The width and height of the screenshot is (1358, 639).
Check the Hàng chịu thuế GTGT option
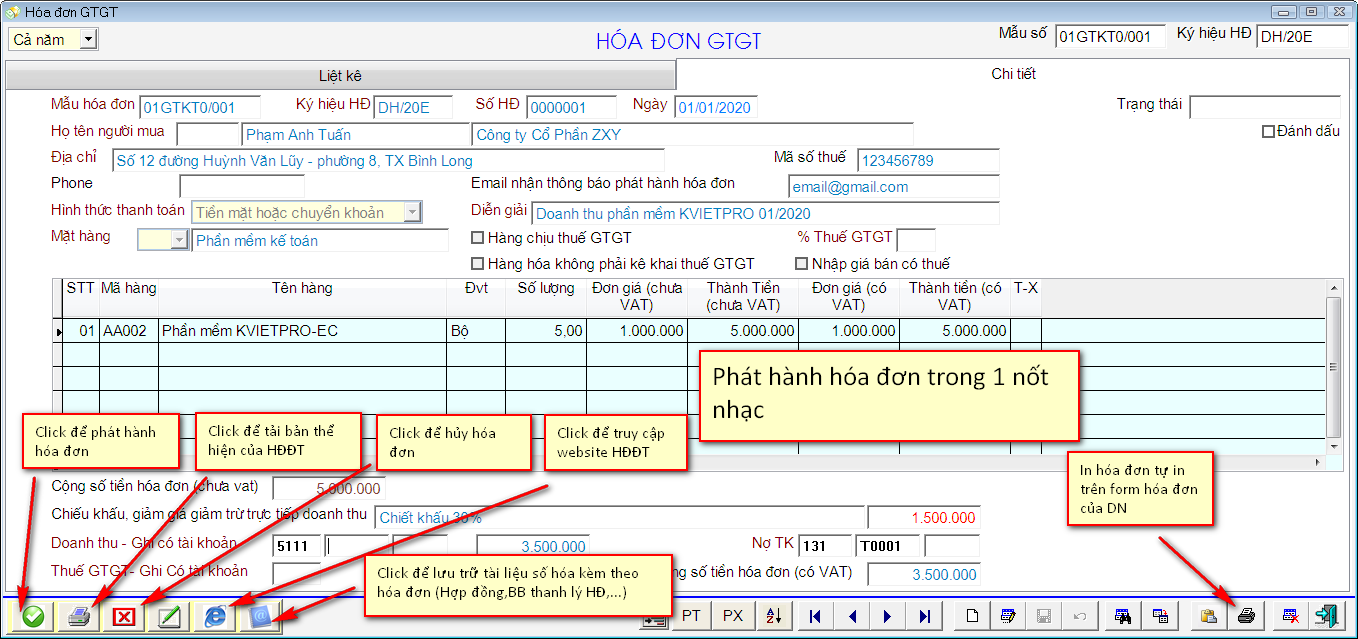(477, 238)
